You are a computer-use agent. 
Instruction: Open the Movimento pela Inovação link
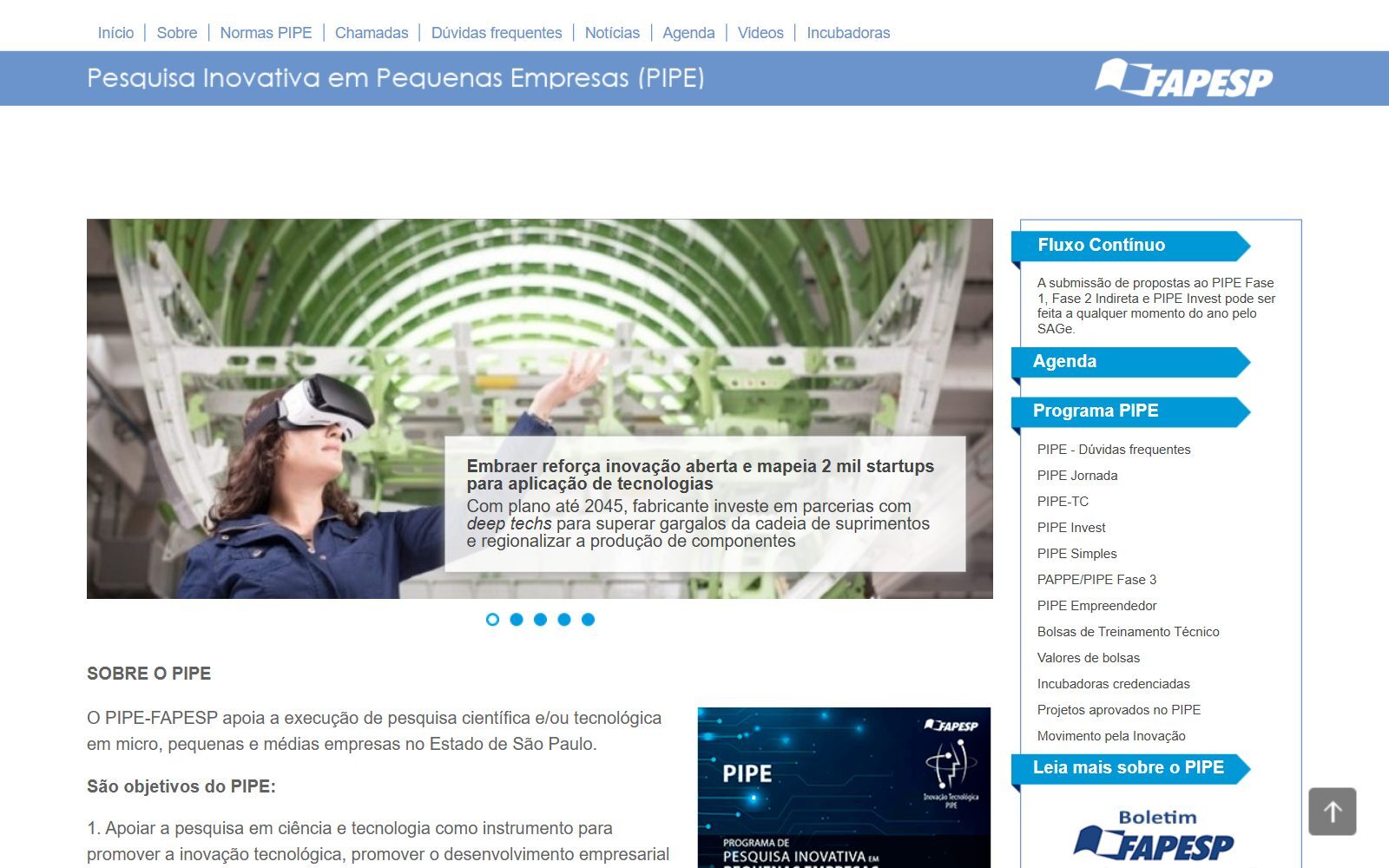pyautogui.click(x=1111, y=736)
